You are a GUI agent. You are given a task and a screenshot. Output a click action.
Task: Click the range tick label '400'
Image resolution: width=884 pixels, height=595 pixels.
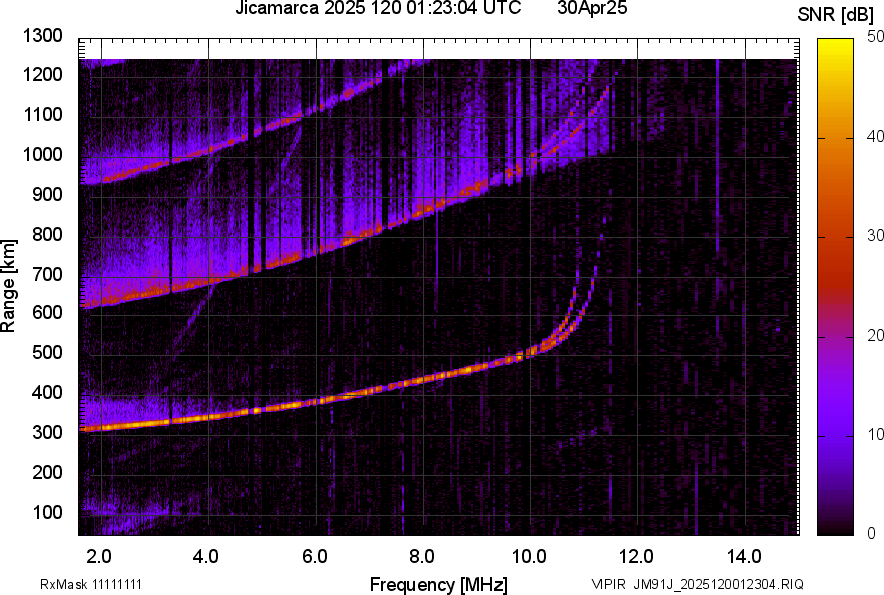tap(47, 393)
